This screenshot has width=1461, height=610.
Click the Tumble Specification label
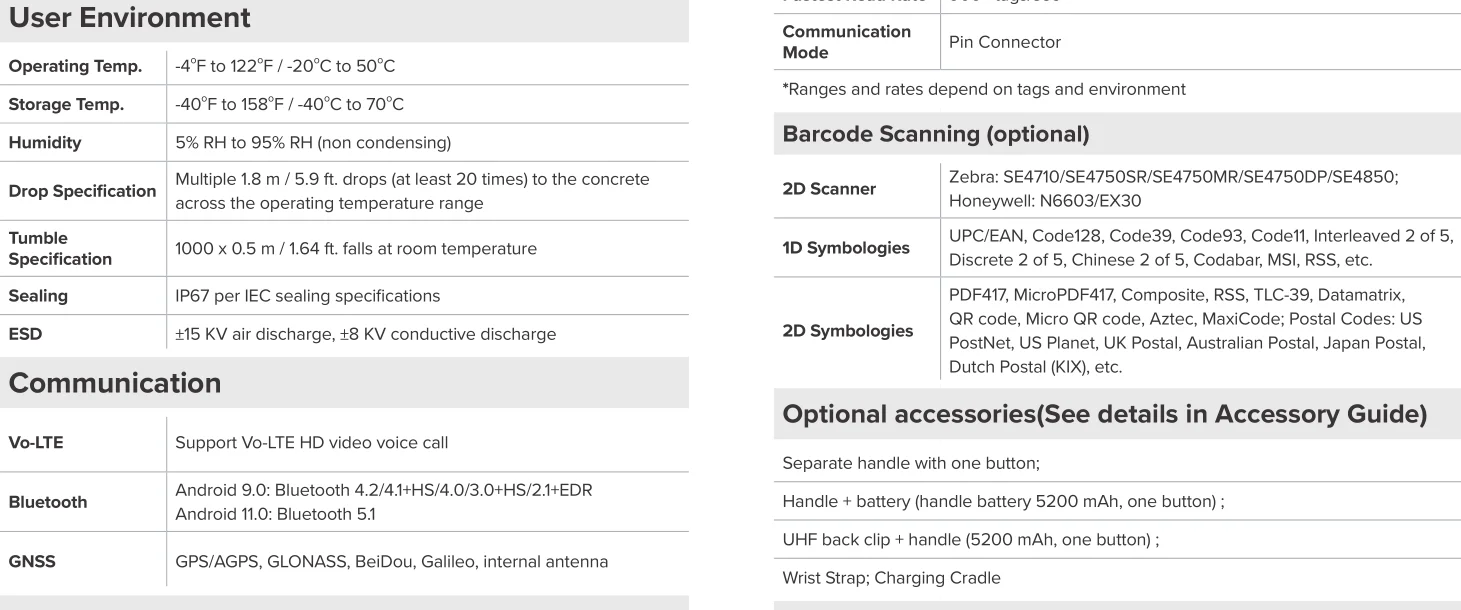61,249
